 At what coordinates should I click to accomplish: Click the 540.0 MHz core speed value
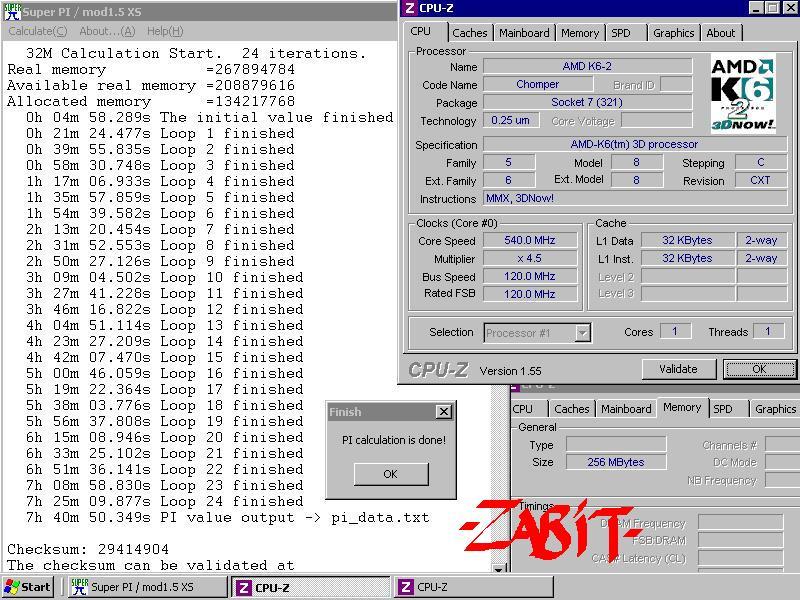tap(530, 240)
